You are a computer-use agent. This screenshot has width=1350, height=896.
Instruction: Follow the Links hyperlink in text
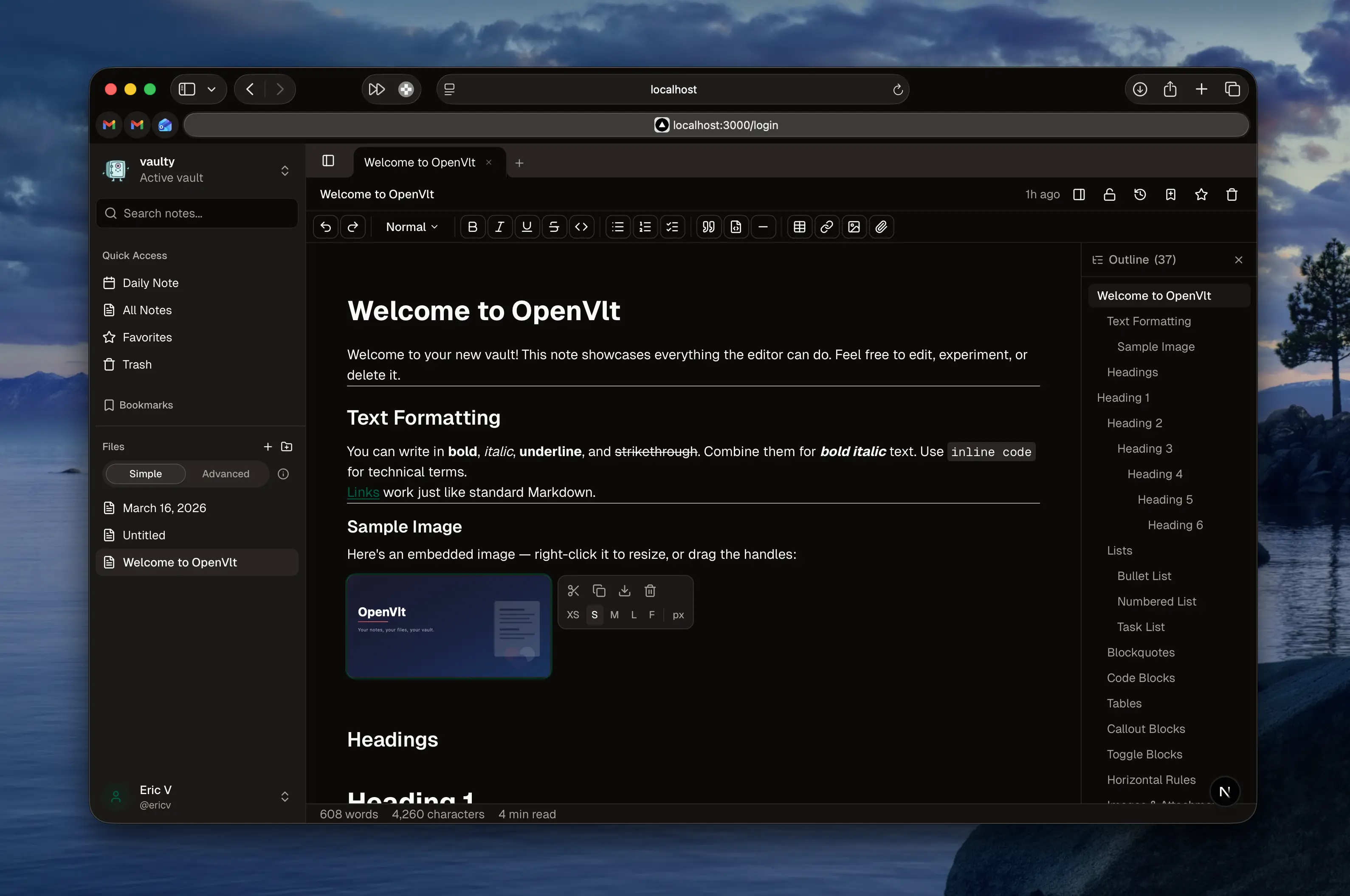[363, 492]
